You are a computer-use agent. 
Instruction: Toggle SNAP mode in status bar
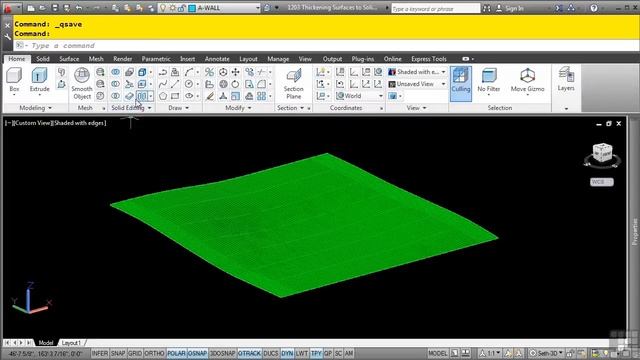118,353
